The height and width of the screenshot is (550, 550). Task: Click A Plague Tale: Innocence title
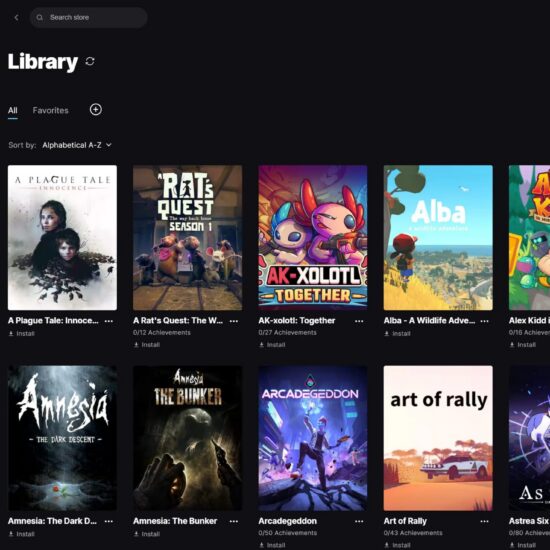tap(53, 321)
